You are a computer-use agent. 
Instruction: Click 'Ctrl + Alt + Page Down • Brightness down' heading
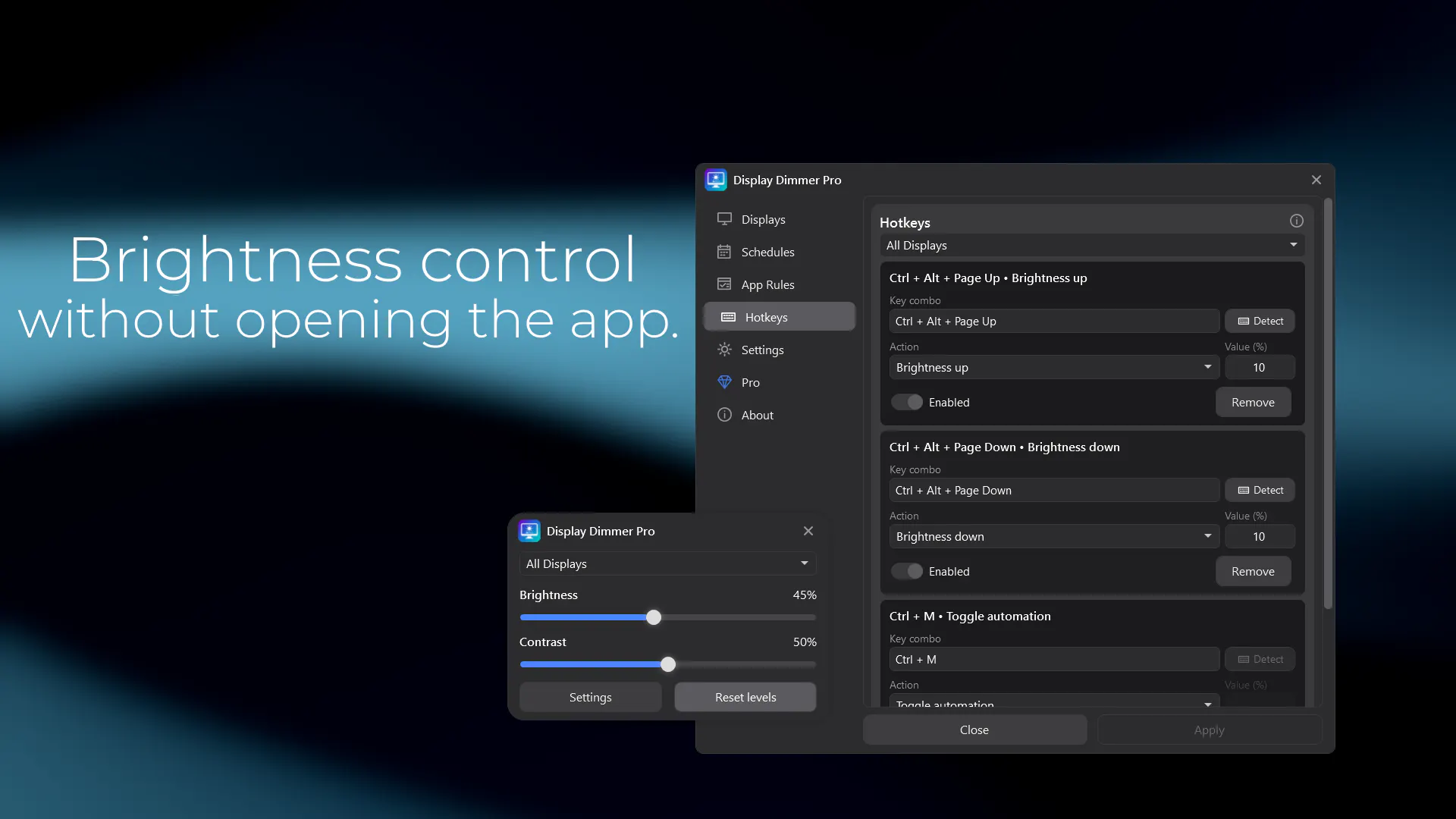point(1004,447)
